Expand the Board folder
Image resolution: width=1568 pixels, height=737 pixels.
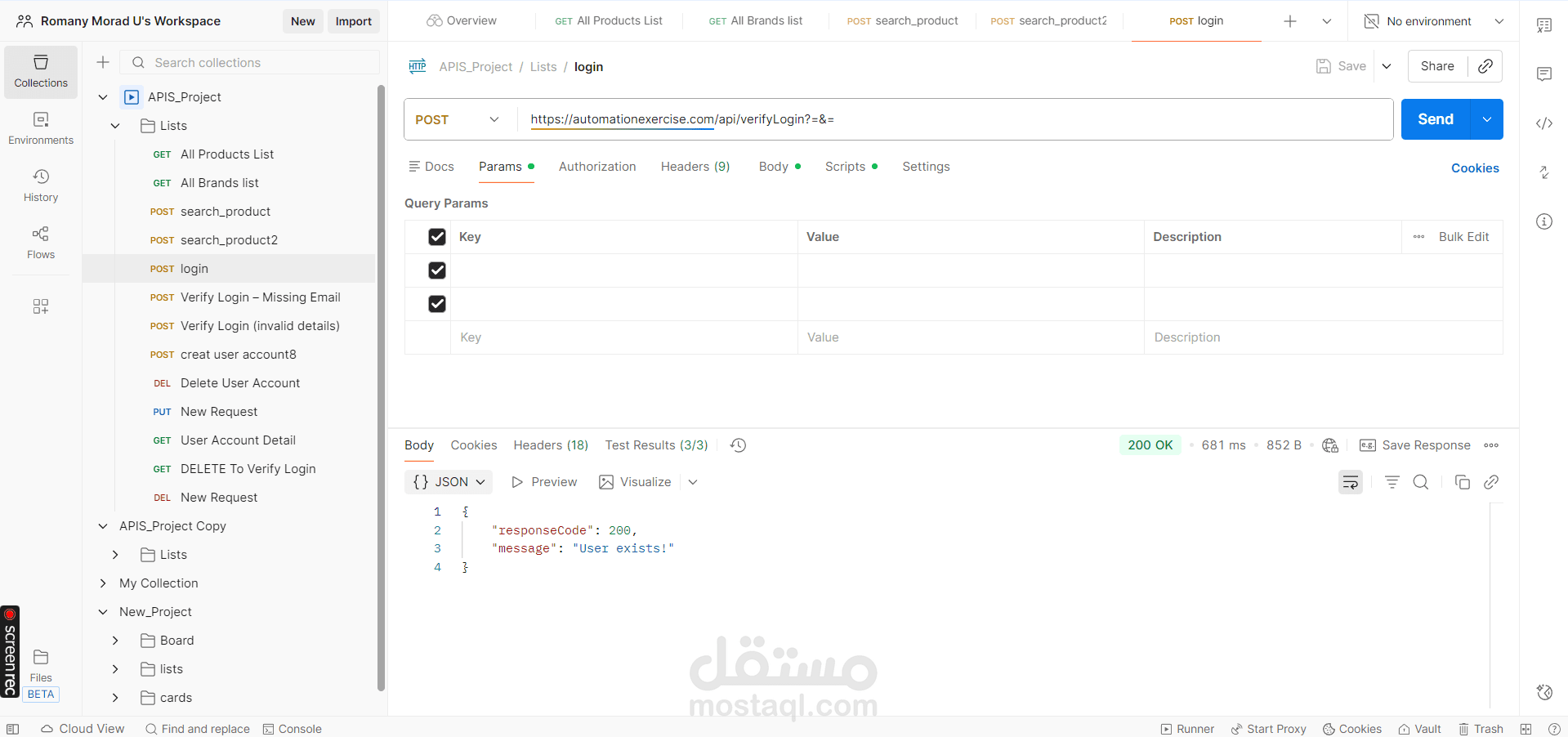115,641
